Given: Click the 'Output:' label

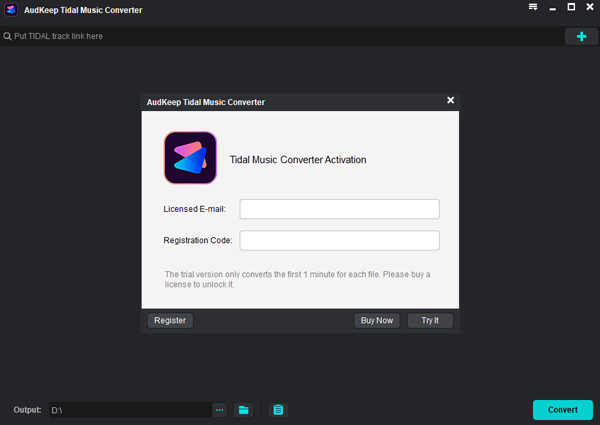Looking at the screenshot, I should pyautogui.click(x=27, y=410).
